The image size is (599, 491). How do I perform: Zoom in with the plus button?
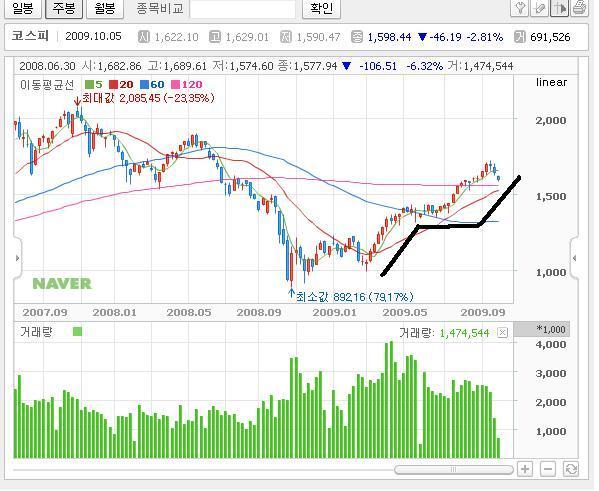click(x=525, y=469)
